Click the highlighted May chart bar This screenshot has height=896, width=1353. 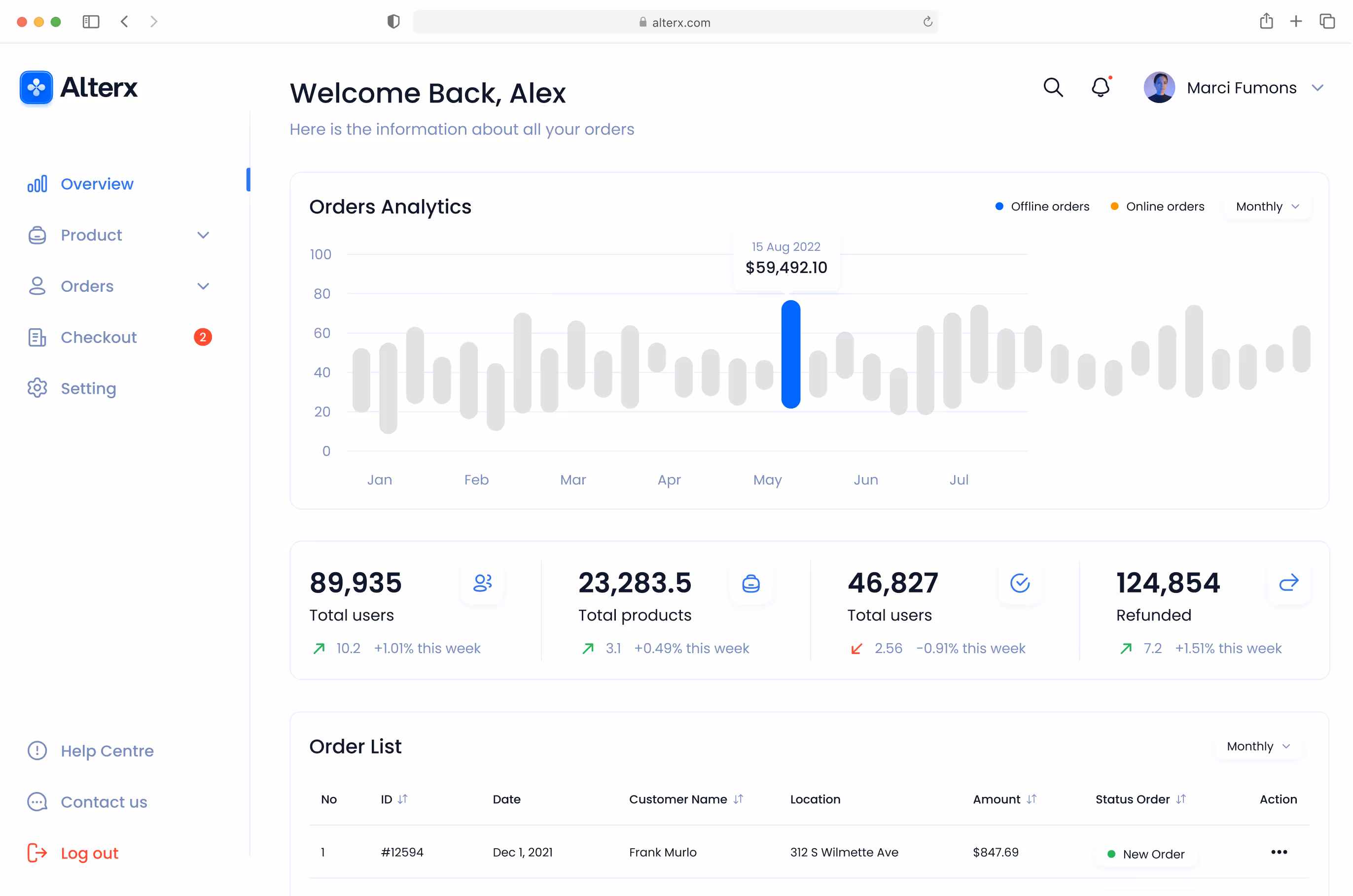pyautogui.click(x=790, y=354)
